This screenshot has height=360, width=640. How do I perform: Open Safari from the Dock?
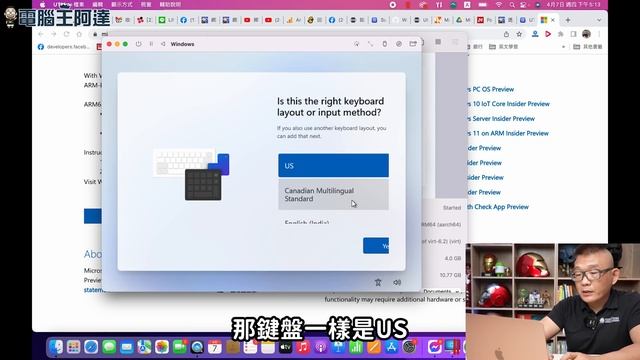point(91,347)
